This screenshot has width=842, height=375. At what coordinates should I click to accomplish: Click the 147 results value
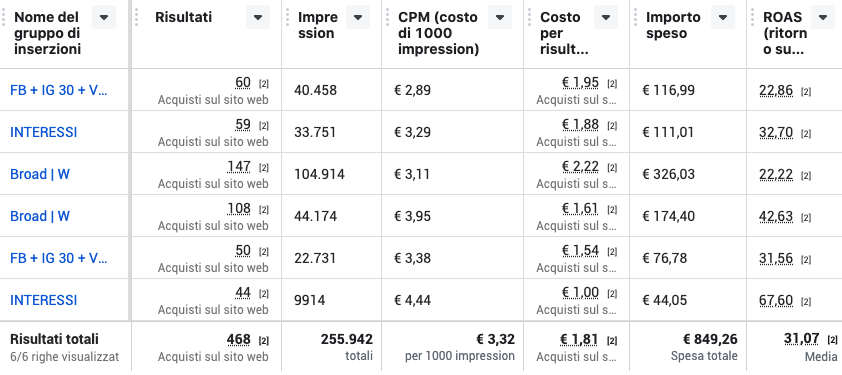tap(239, 167)
